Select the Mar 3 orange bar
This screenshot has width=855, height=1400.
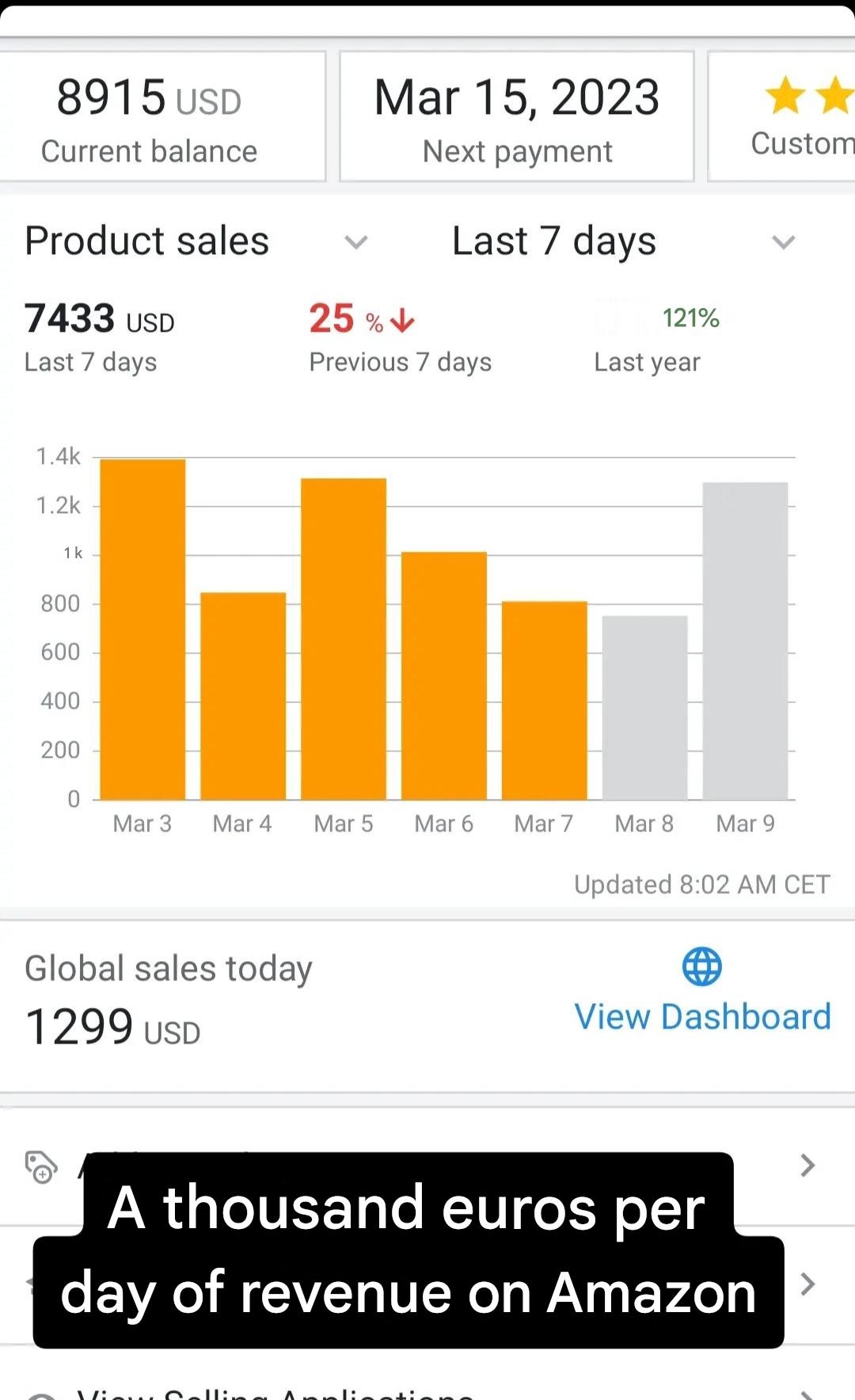point(142,630)
